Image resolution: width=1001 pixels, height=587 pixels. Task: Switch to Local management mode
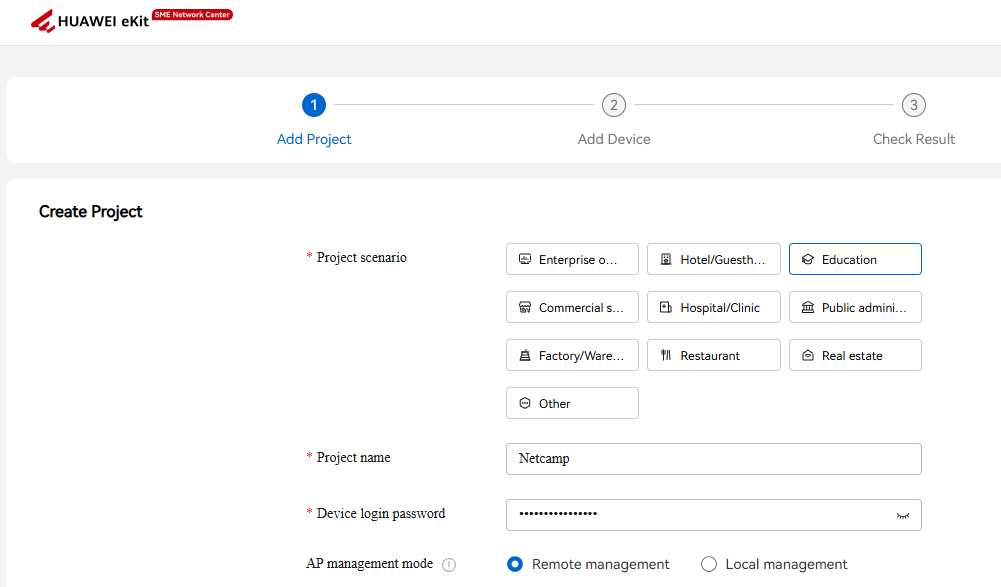tap(709, 564)
